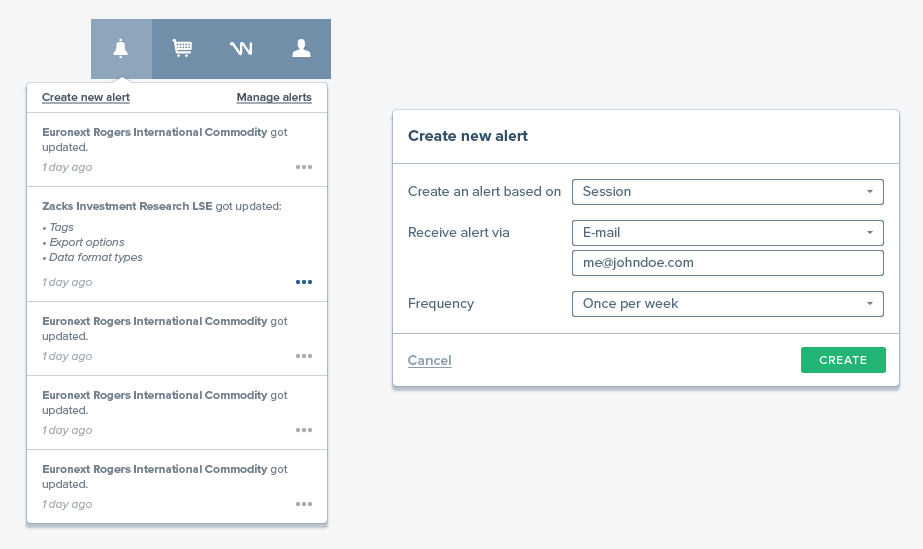Open options dots for Zacks Investment Research notification

pyautogui.click(x=304, y=282)
